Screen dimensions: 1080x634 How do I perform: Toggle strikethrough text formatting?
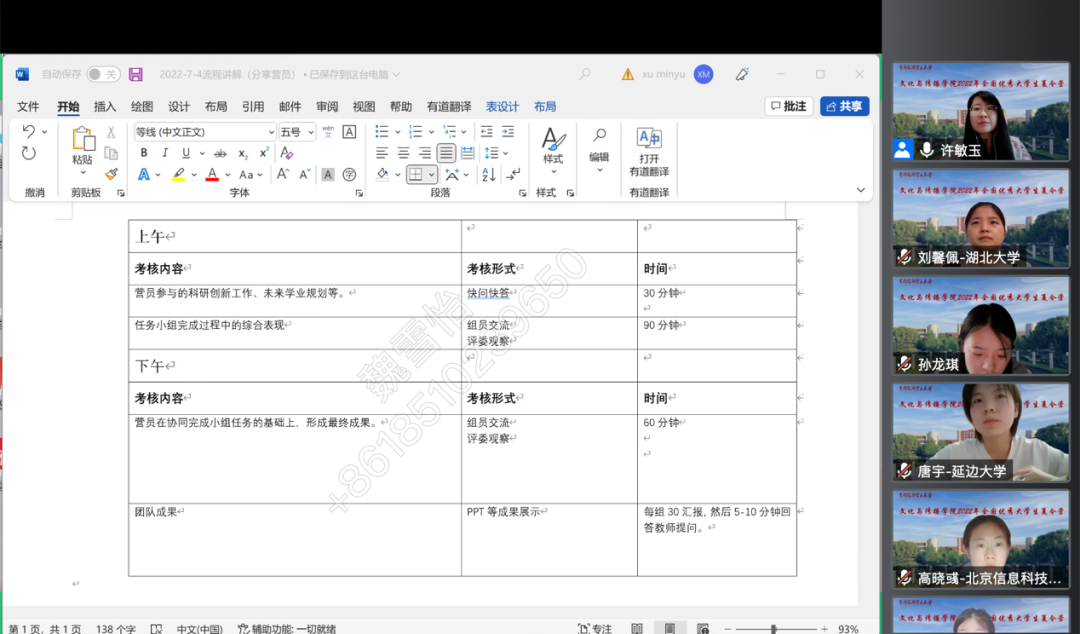(219, 153)
